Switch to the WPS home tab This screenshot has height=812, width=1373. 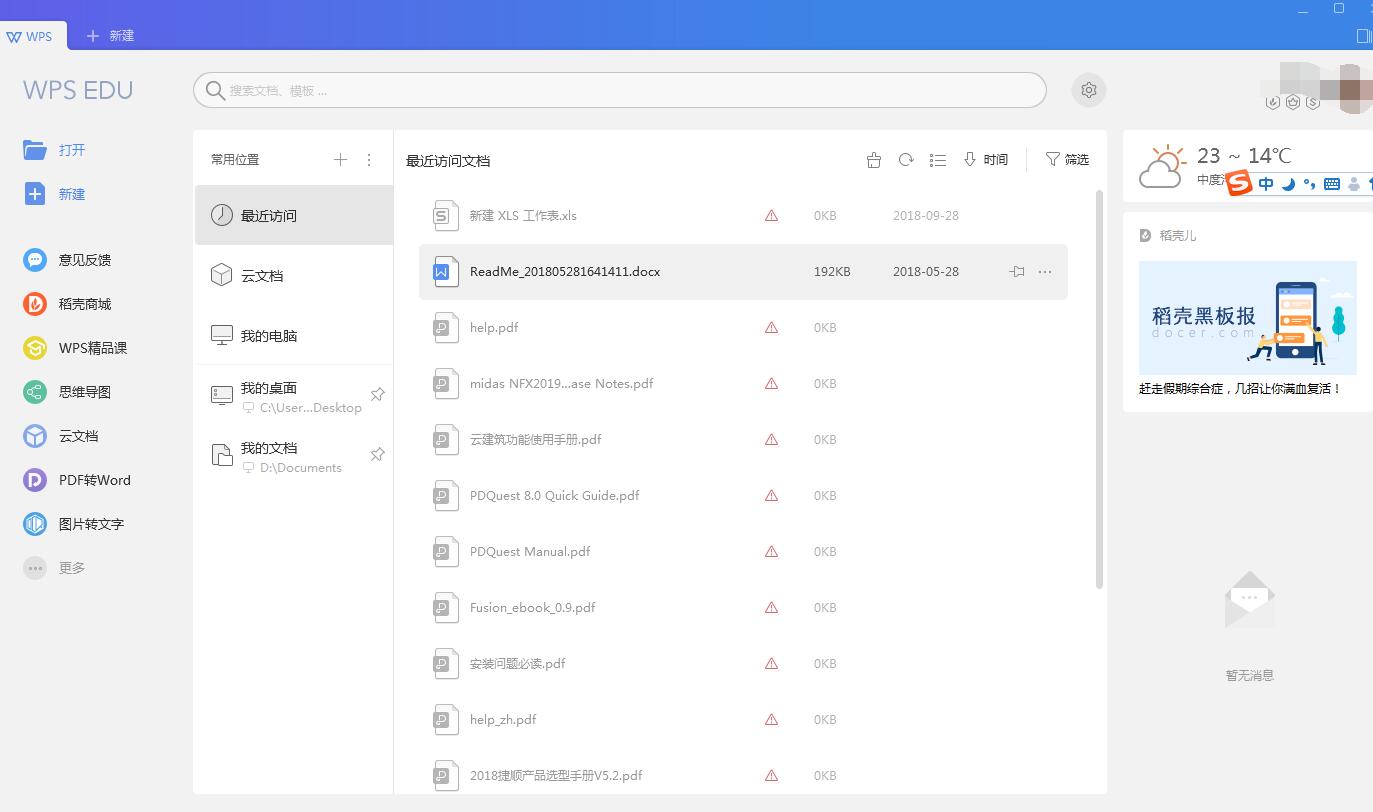click(x=32, y=36)
